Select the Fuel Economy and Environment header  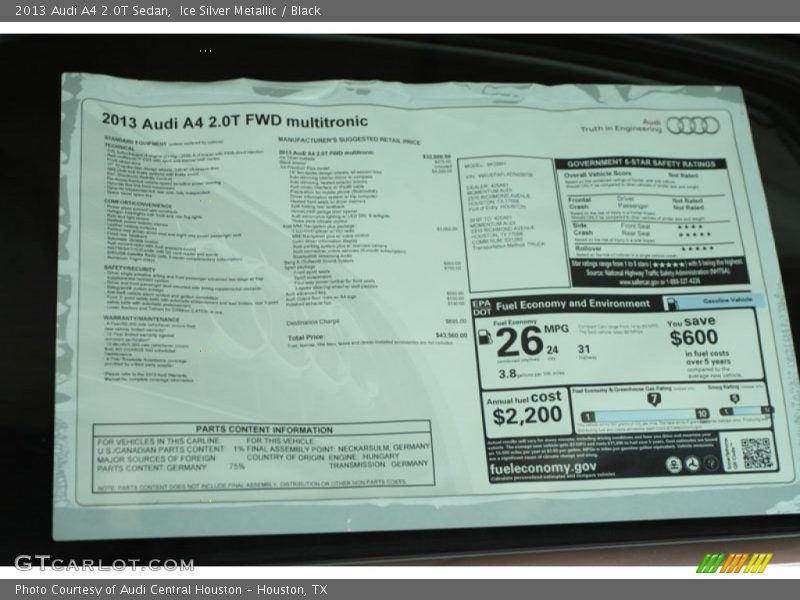(x=571, y=304)
